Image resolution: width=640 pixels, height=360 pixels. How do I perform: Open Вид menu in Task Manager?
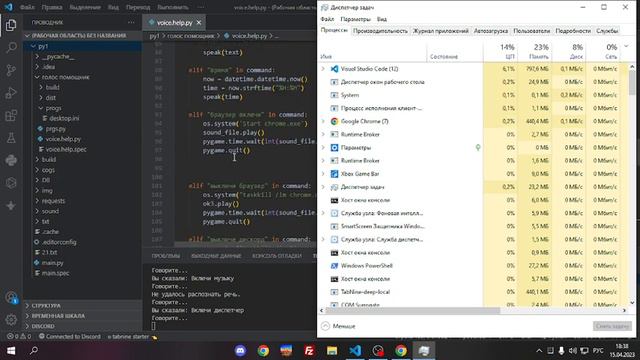click(382, 19)
